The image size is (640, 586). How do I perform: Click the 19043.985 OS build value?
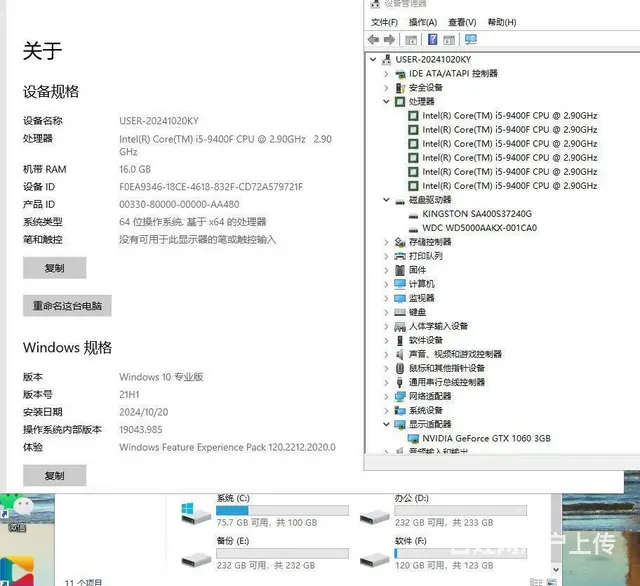tap(141, 430)
